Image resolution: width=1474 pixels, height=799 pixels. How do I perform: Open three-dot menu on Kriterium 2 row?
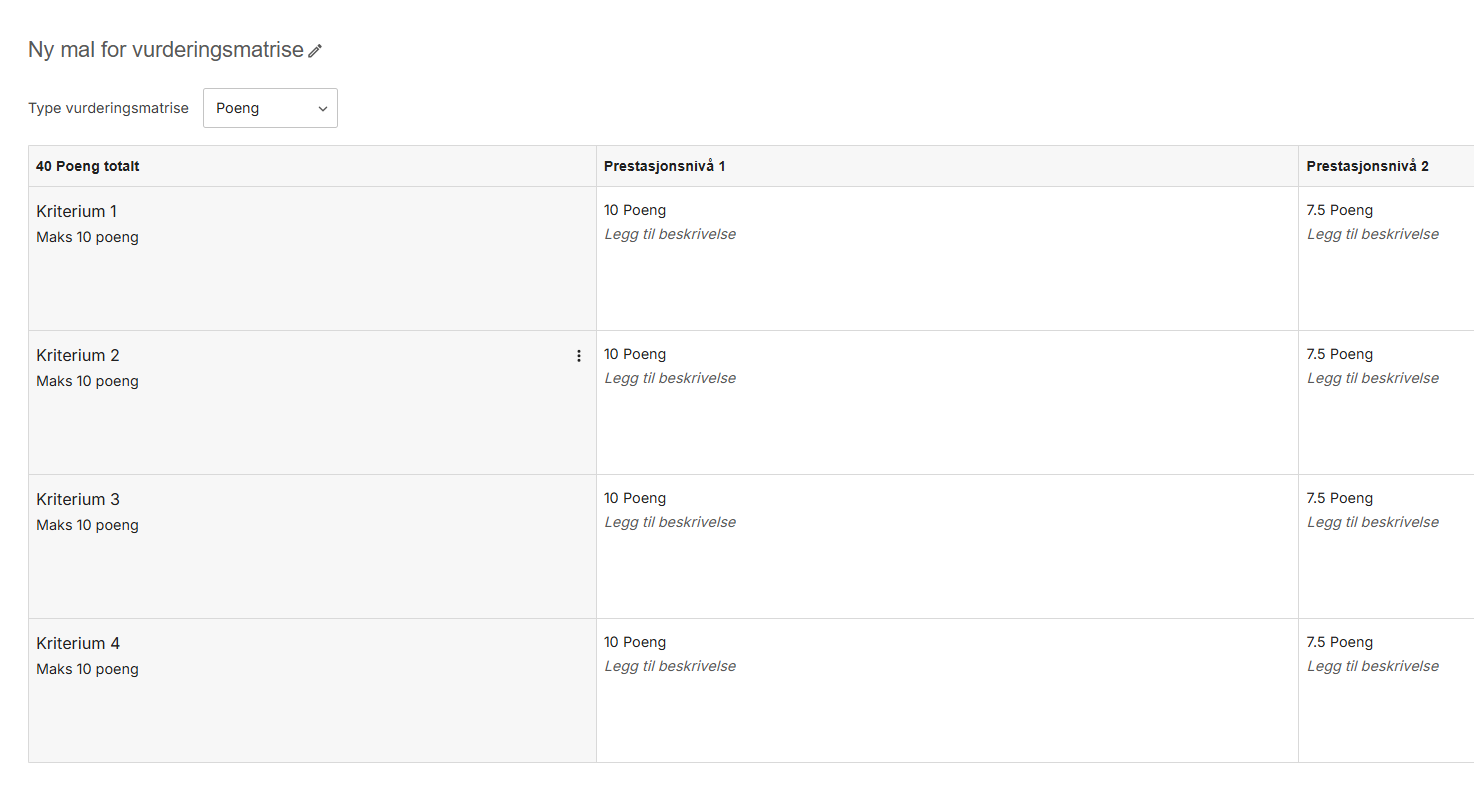(x=578, y=356)
